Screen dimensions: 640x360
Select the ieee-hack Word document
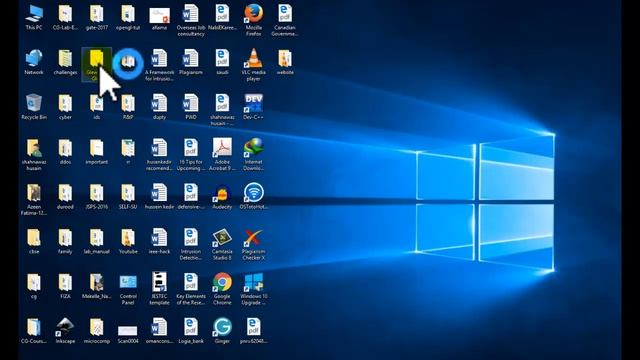click(x=160, y=242)
